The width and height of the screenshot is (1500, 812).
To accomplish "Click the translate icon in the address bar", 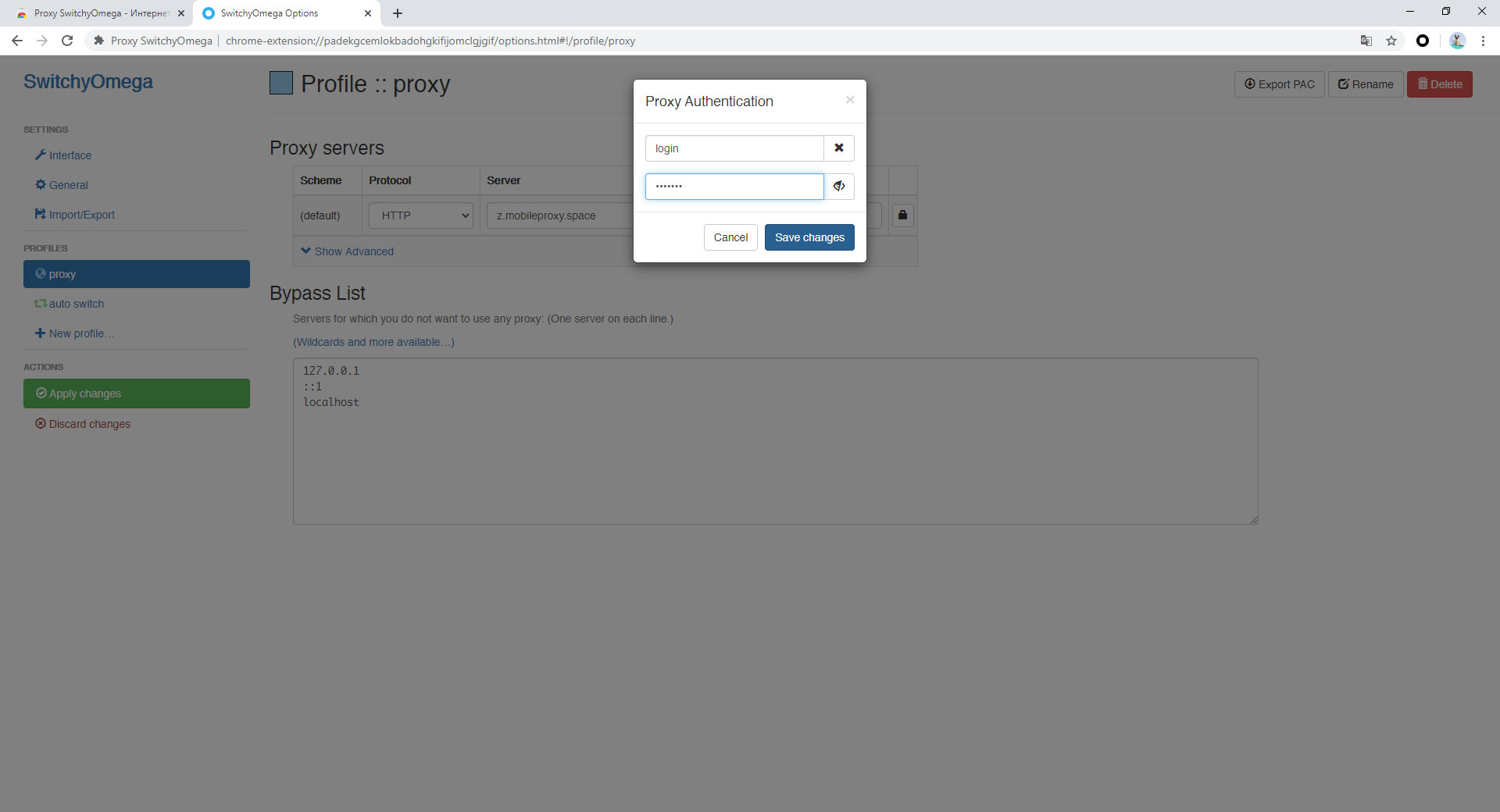I will pyautogui.click(x=1366, y=41).
